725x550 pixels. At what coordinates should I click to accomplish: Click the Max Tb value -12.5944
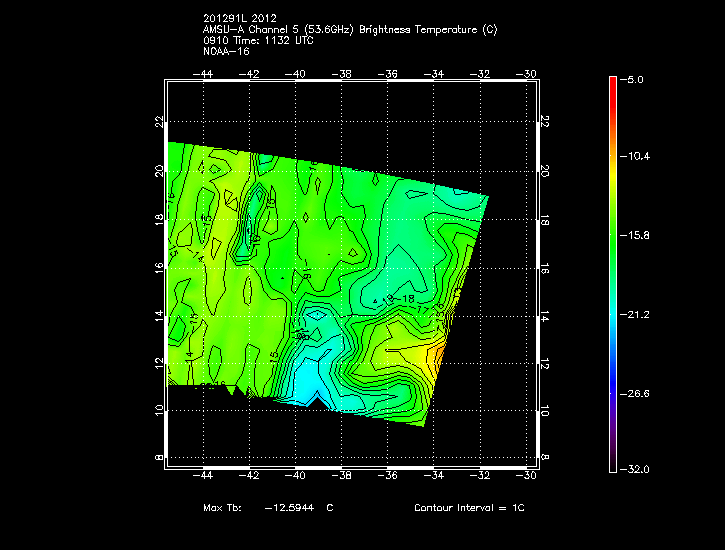pyautogui.click(x=288, y=508)
